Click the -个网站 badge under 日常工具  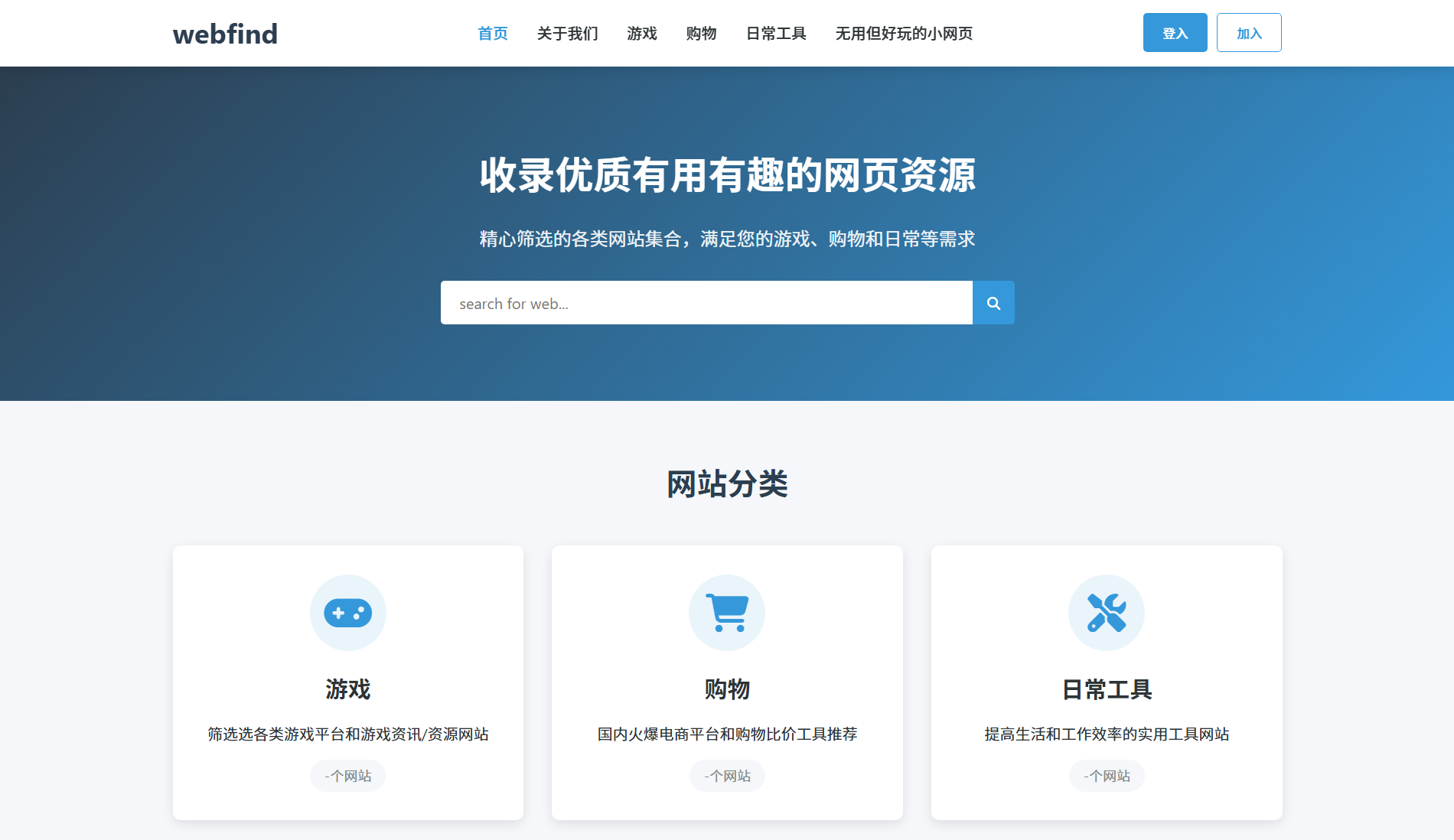1107,775
